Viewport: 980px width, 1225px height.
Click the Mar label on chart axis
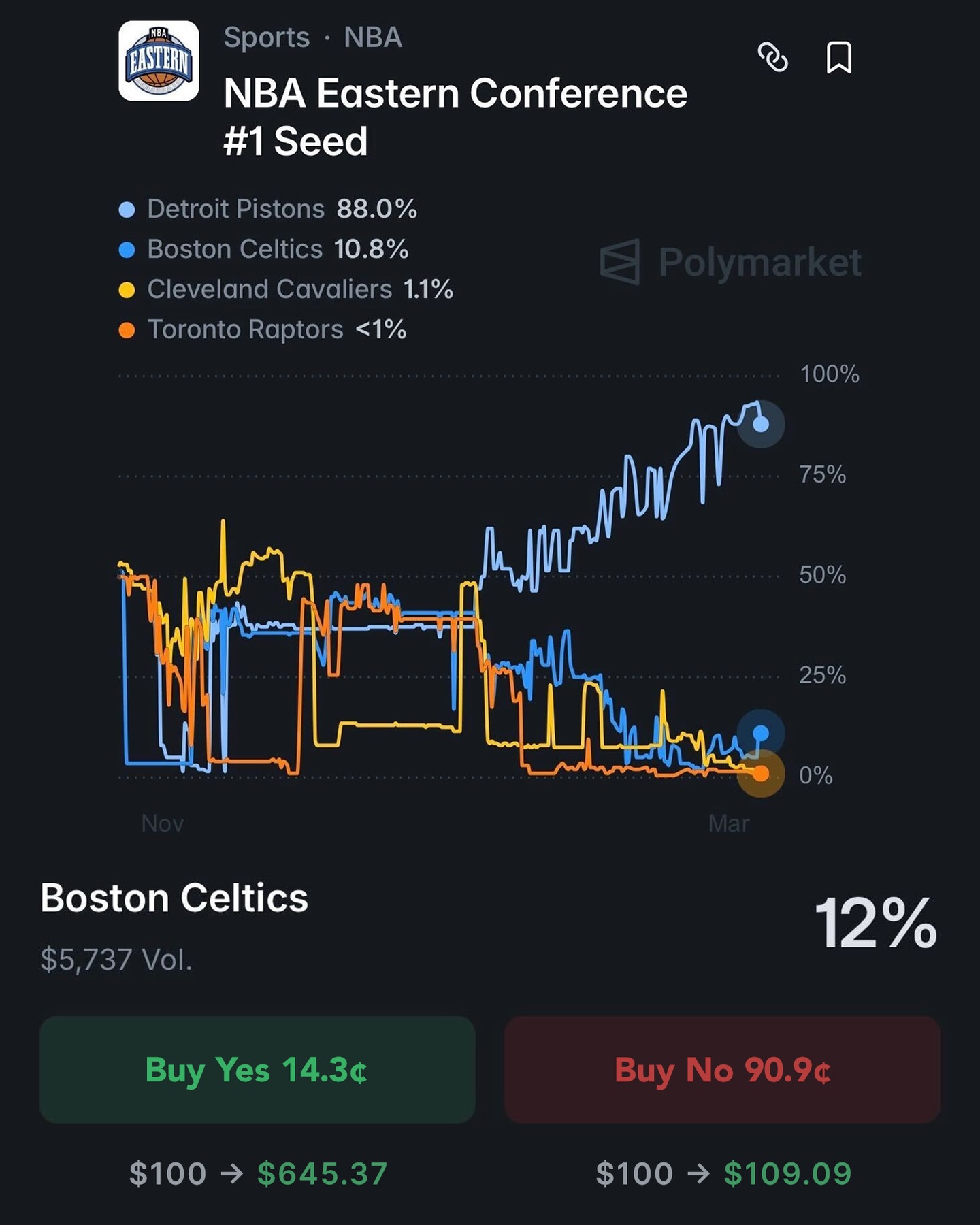(x=728, y=823)
